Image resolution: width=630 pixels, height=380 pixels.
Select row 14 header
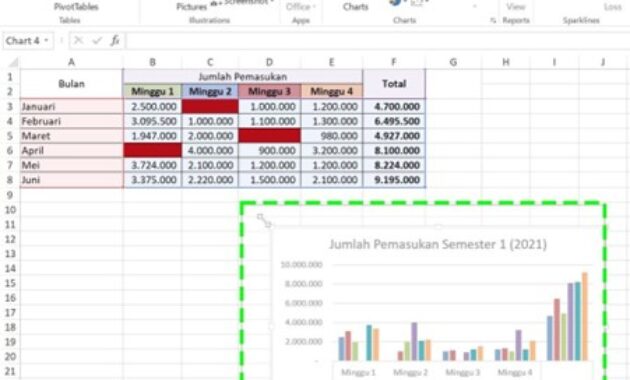pos(10,268)
